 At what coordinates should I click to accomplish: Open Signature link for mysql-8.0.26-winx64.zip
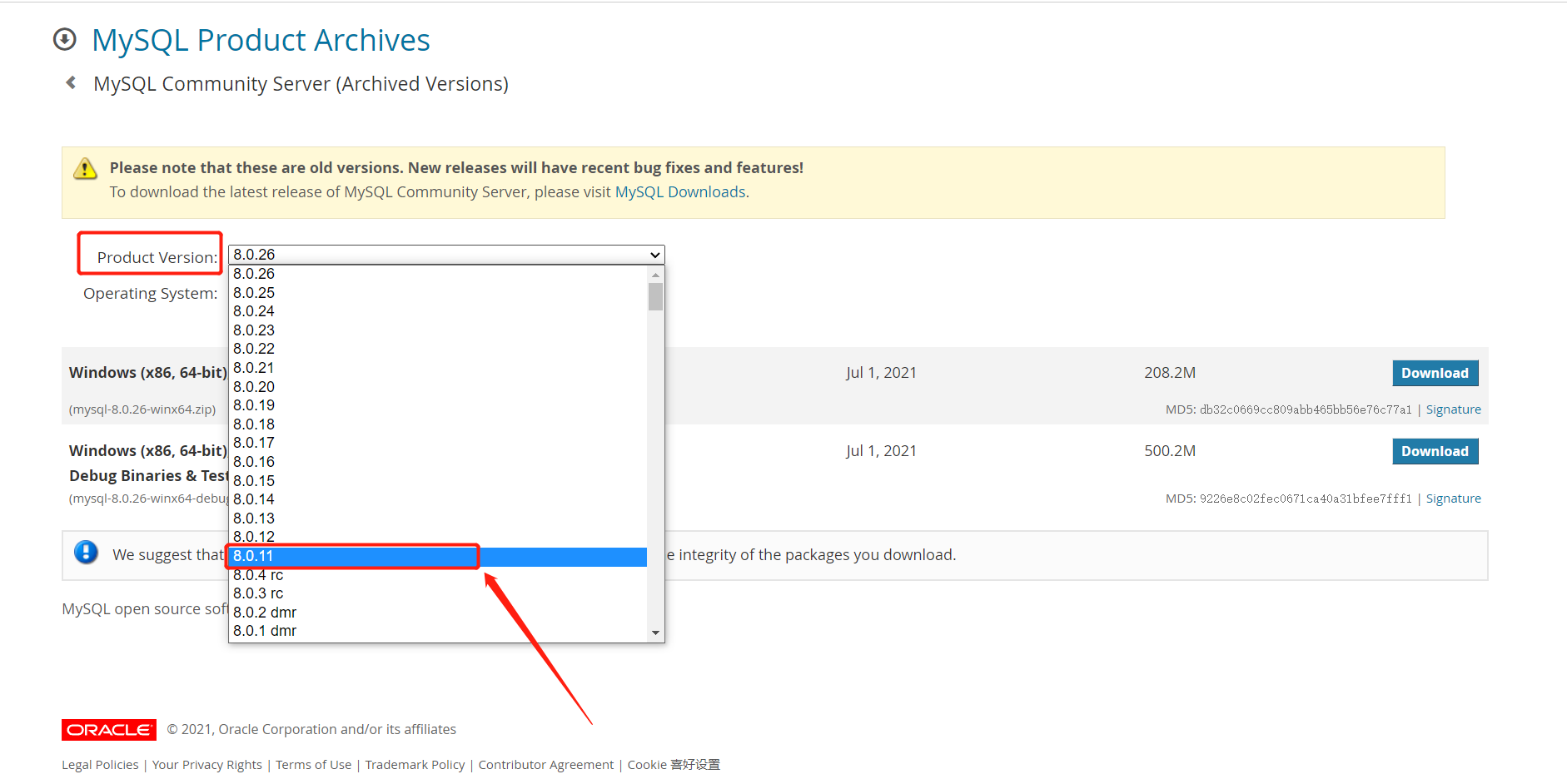pyautogui.click(x=1454, y=409)
